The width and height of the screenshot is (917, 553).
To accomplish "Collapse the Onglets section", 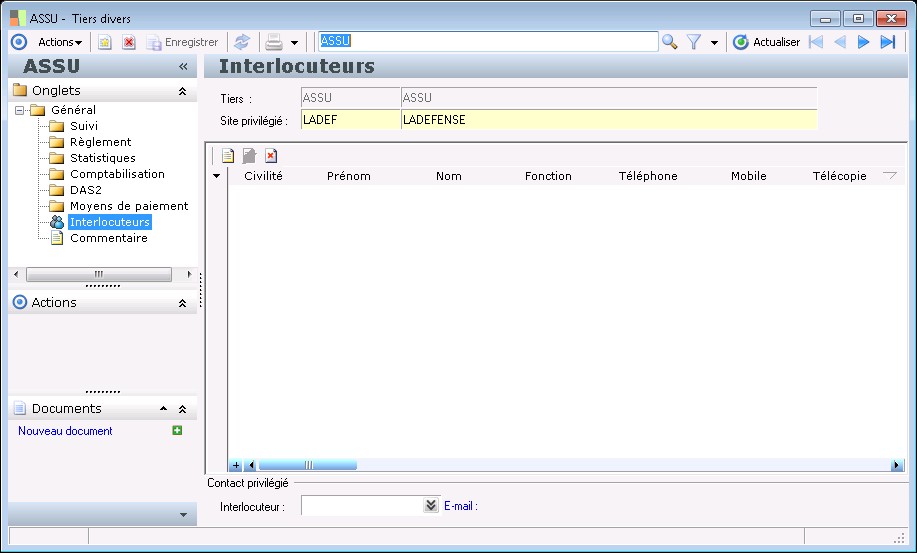I will [182, 91].
